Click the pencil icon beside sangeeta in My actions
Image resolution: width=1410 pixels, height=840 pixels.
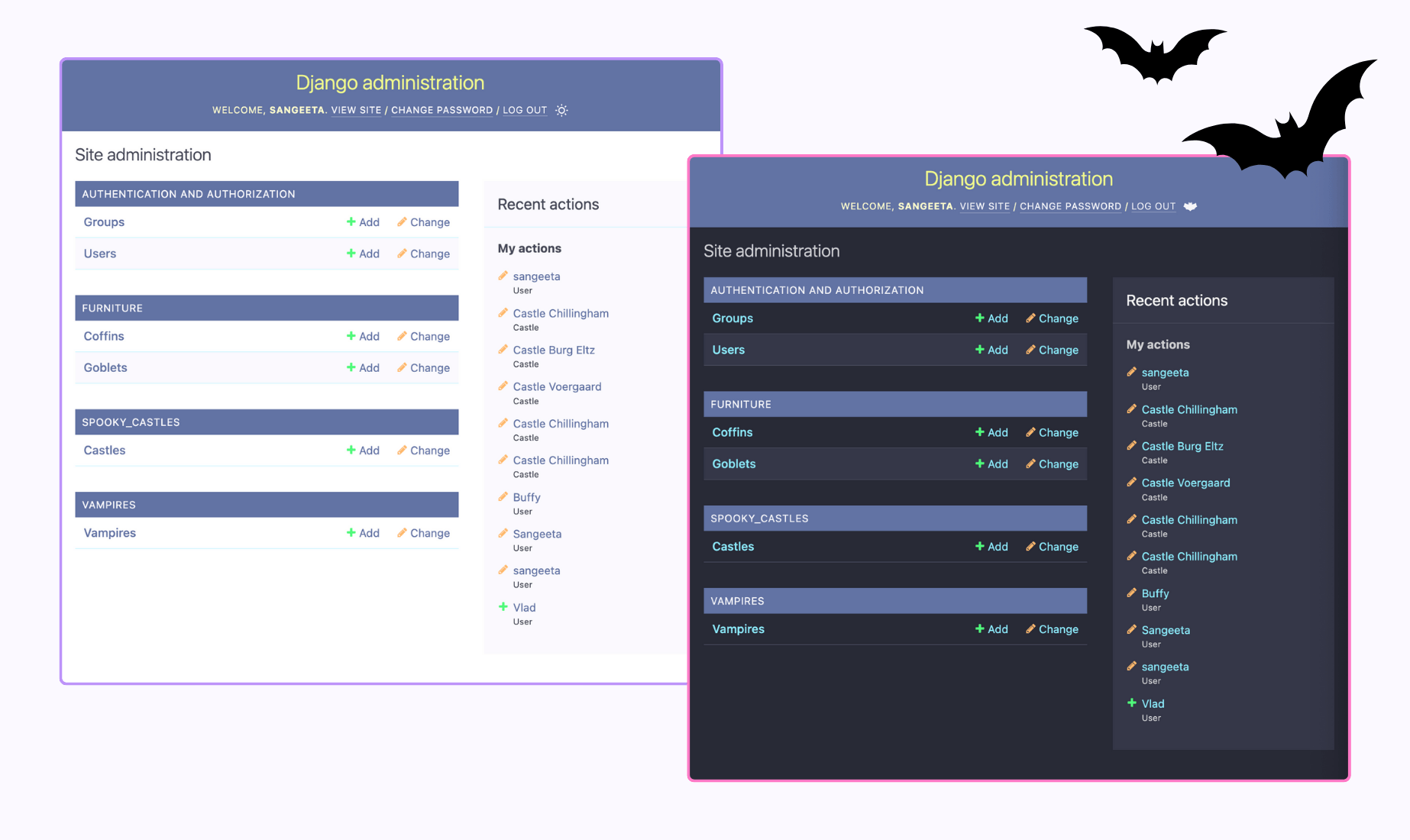[503, 276]
